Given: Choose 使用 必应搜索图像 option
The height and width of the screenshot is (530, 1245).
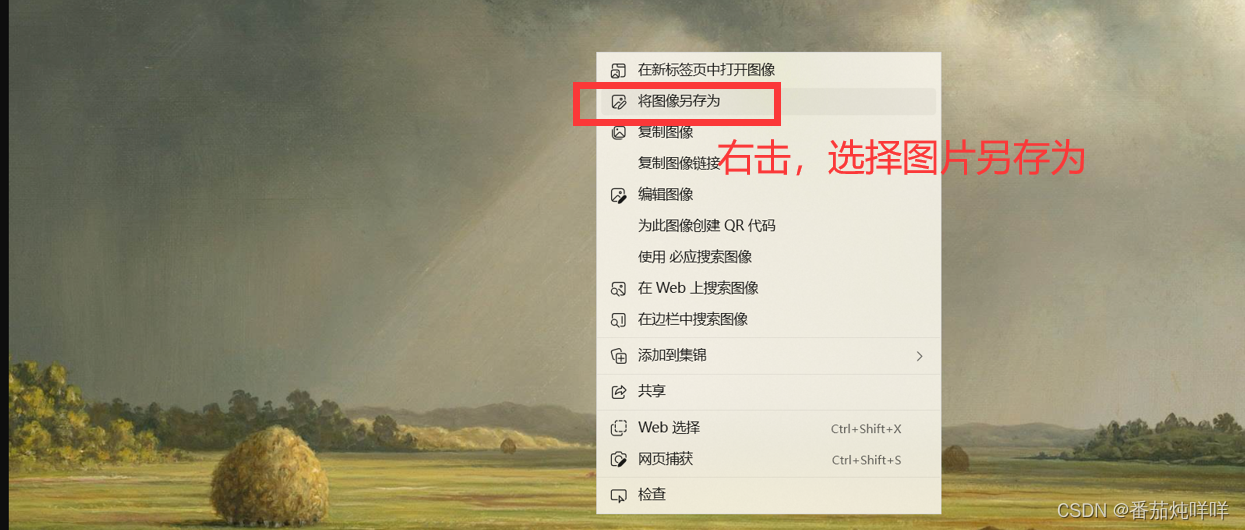Looking at the screenshot, I should pyautogui.click(x=768, y=257).
